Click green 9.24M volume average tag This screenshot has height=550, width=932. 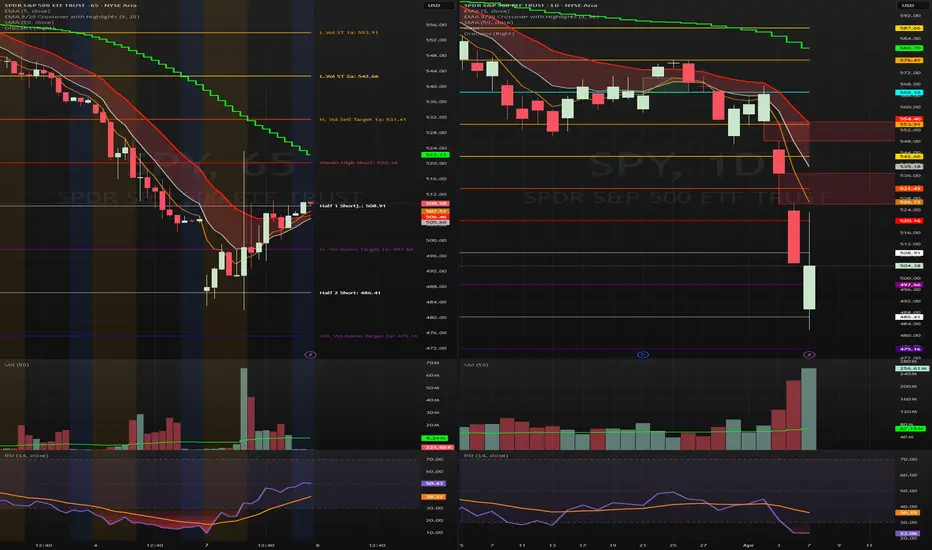(436, 438)
